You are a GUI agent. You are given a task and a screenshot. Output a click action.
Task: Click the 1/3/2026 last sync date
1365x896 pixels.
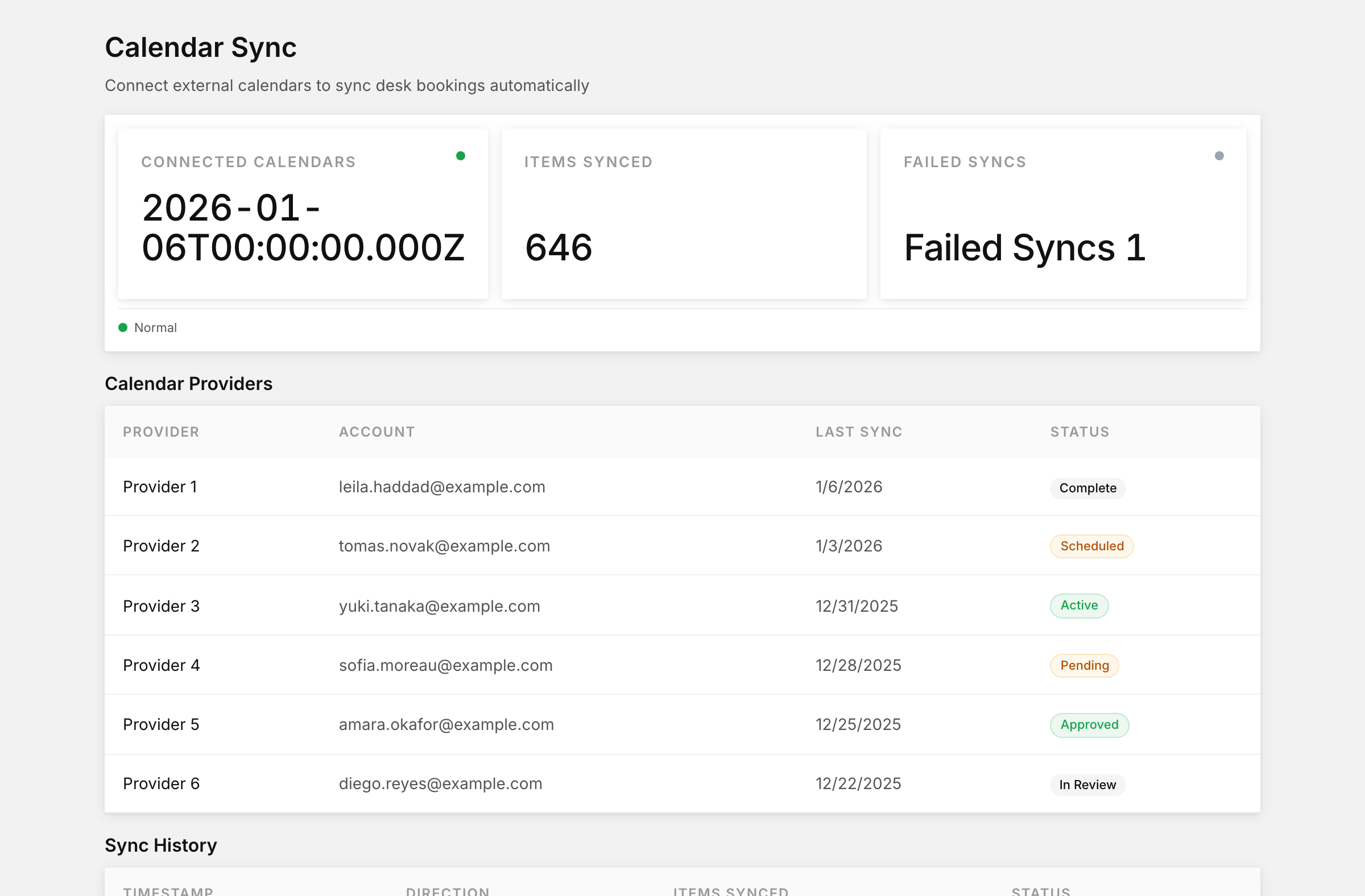click(849, 546)
